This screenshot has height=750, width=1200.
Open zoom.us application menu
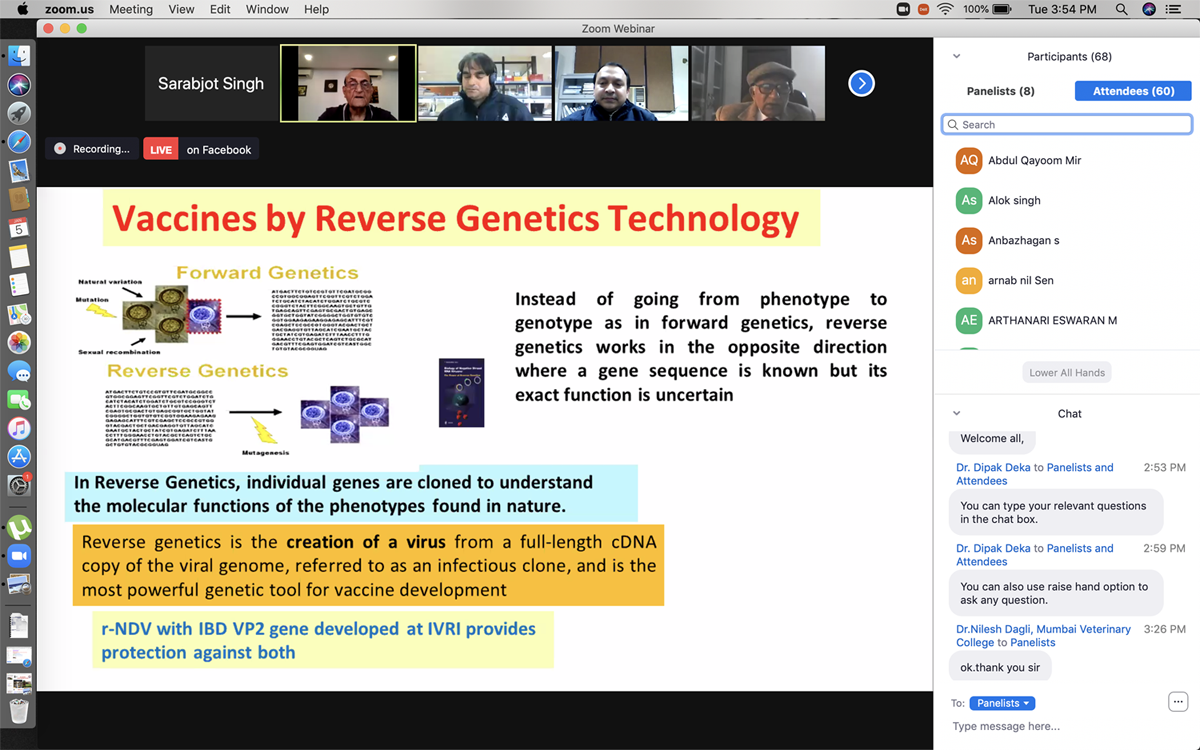coord(69,9)
